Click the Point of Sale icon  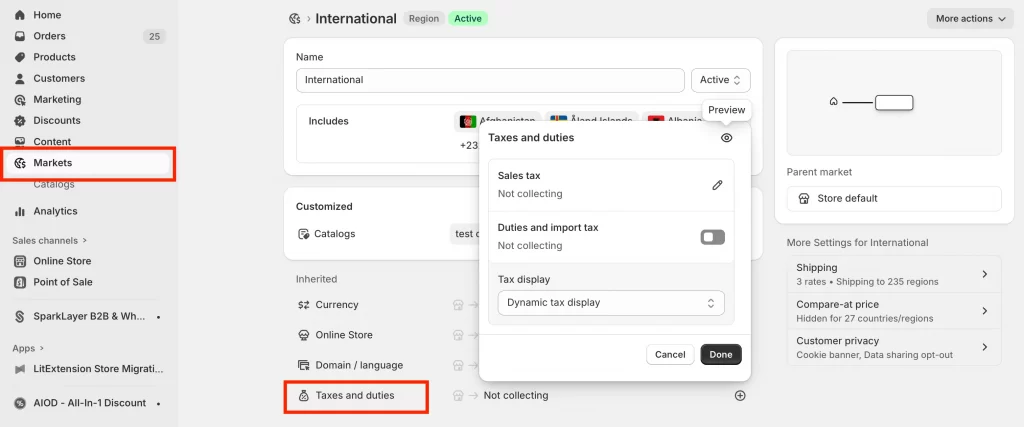click(20, 282)
